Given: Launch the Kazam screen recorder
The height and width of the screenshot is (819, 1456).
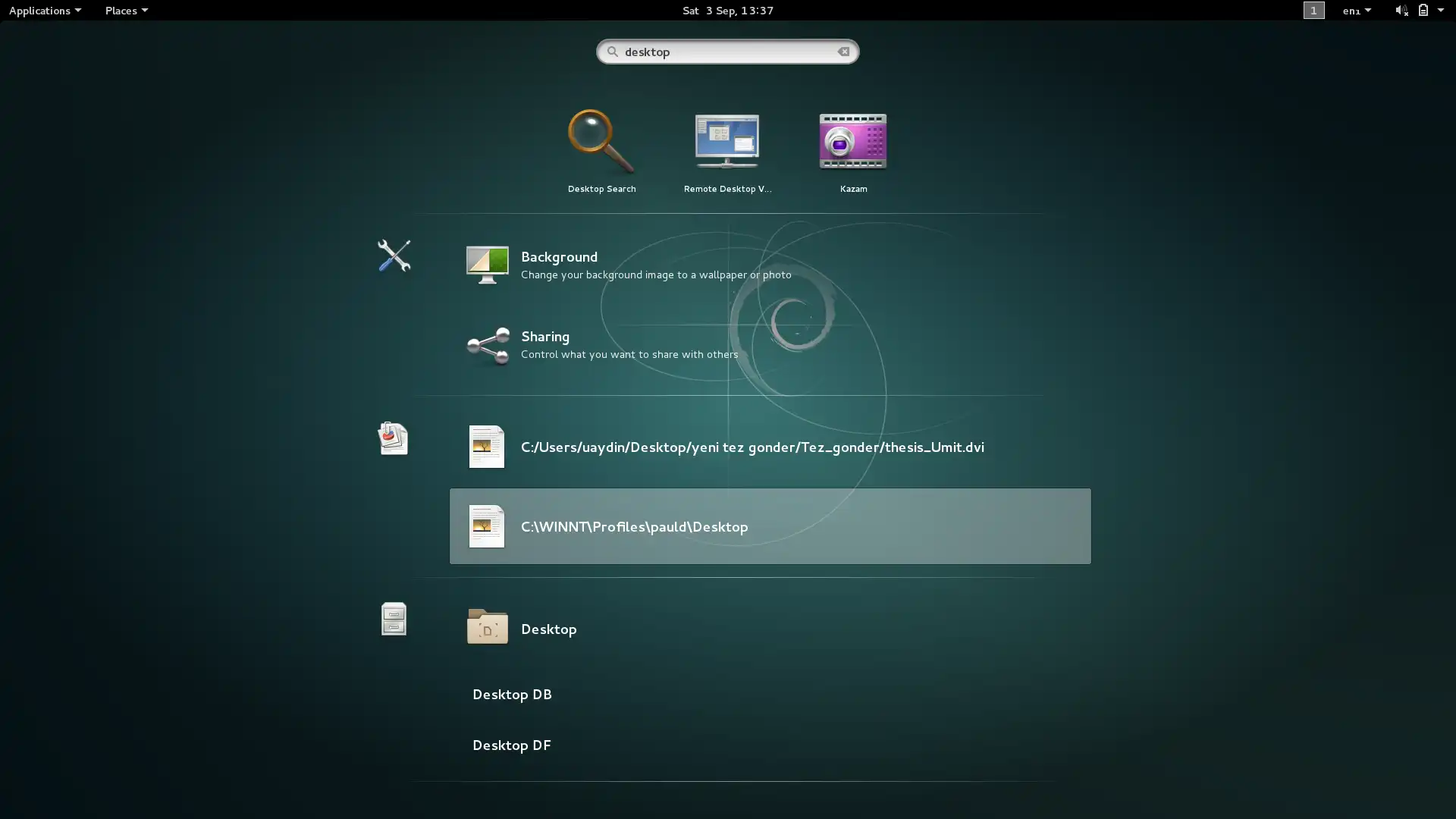Looking at the screenshot, I should 853,152.
